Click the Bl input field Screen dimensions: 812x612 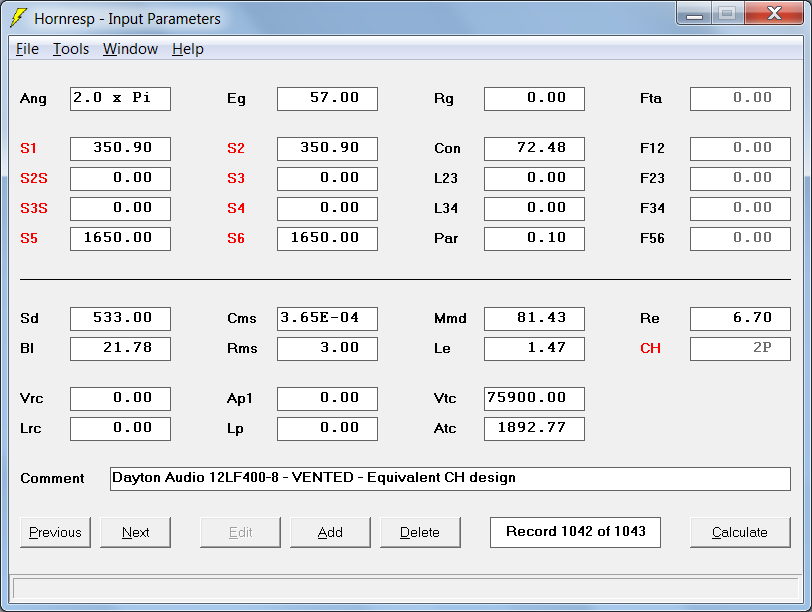pos(120,349)
